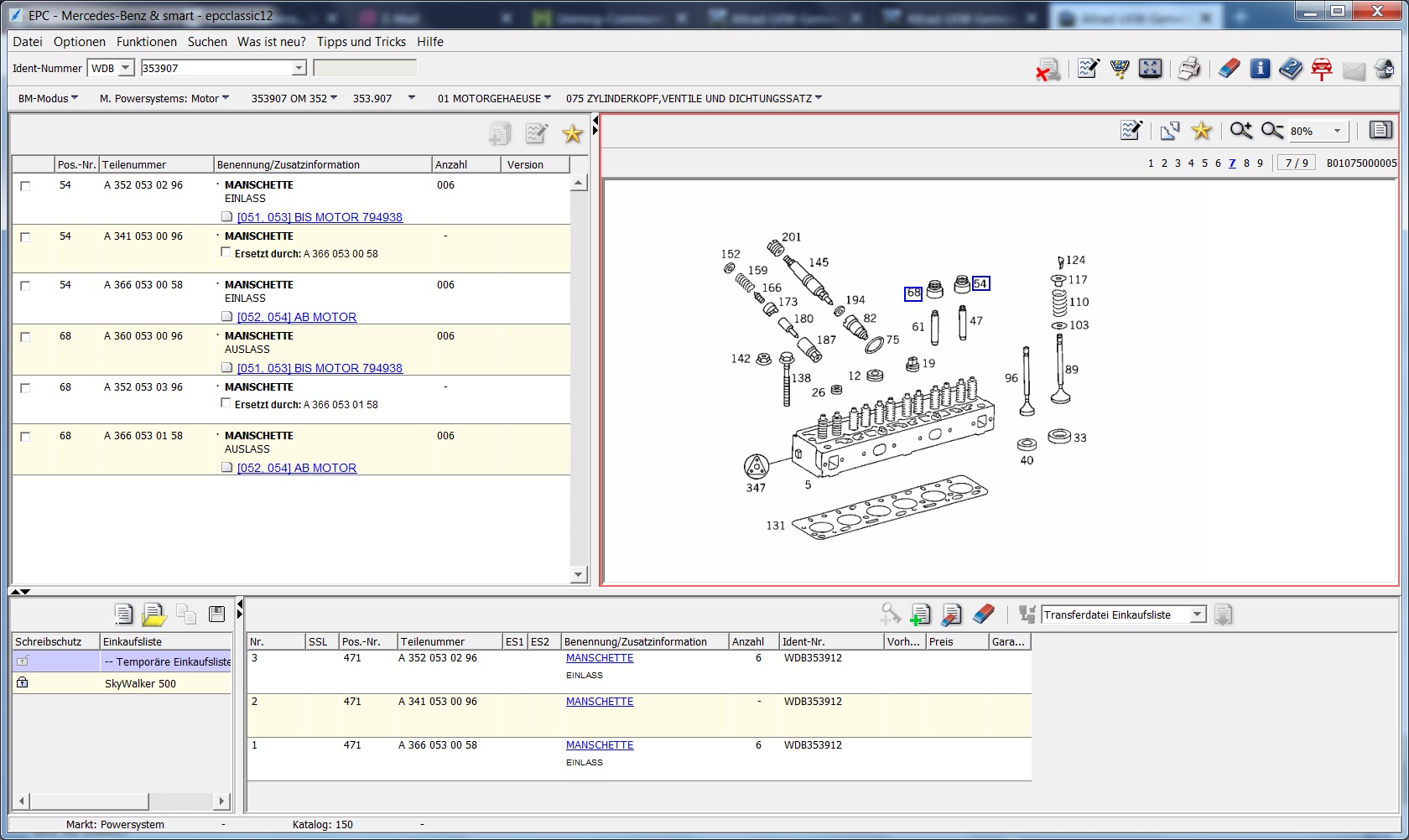
Task: Expand the 075 ZYLINDERKOPF,VENTILE UND DICHTUNGSSATZ dropdown
Action: [x=694, y=98]
